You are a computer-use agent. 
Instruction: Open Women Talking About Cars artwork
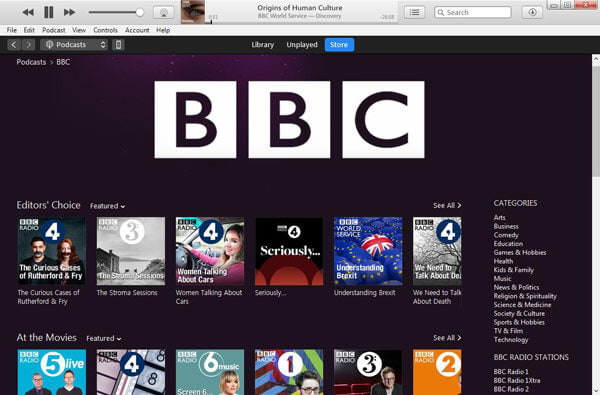point(210,251)
